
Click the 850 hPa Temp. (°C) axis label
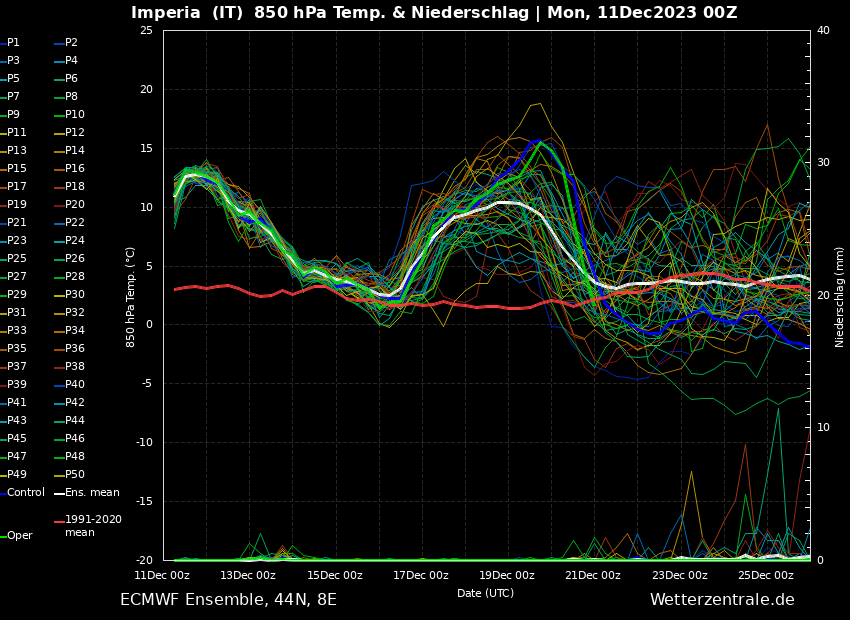(131, 296)
